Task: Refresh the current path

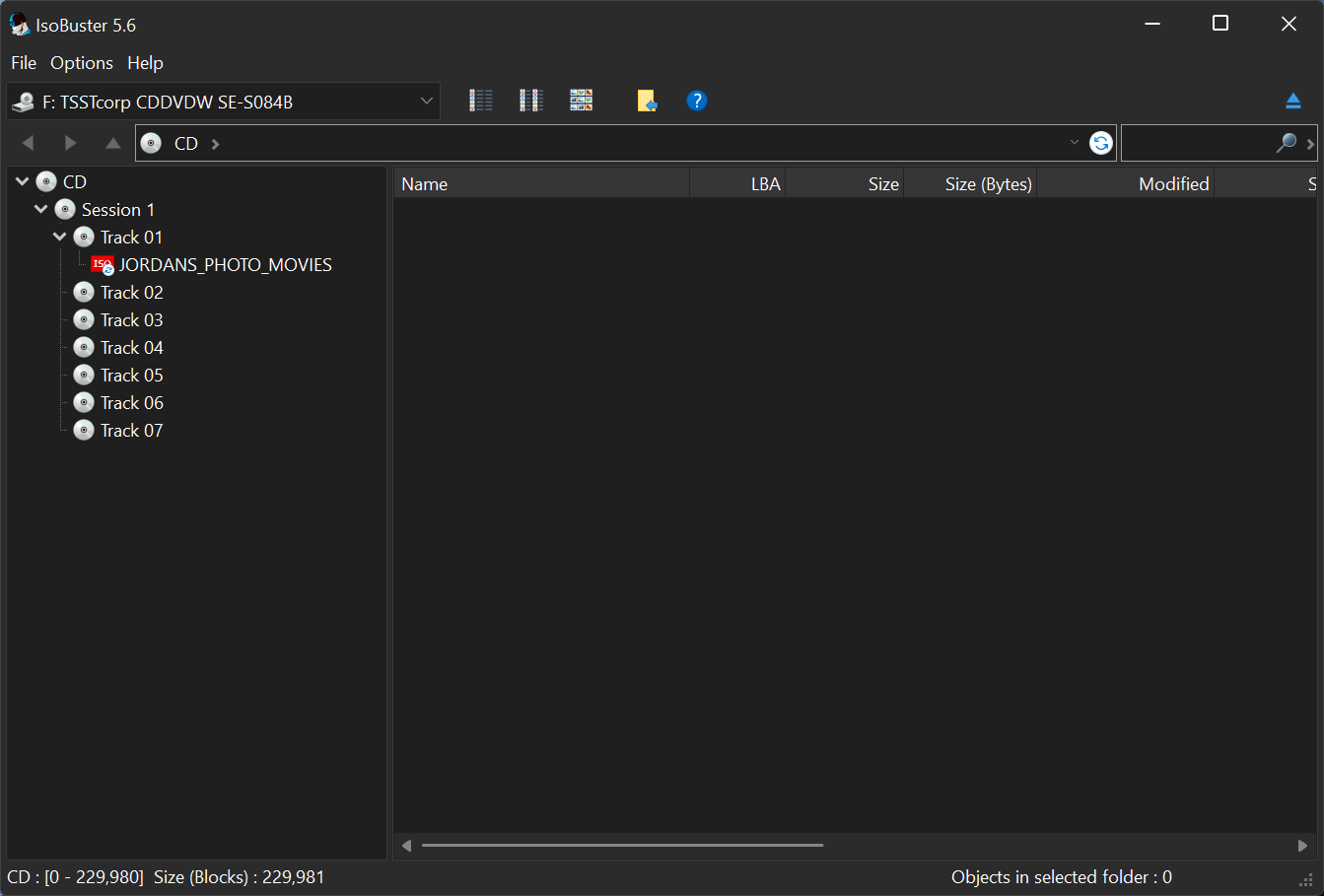Action: (x=1100, y=142)
